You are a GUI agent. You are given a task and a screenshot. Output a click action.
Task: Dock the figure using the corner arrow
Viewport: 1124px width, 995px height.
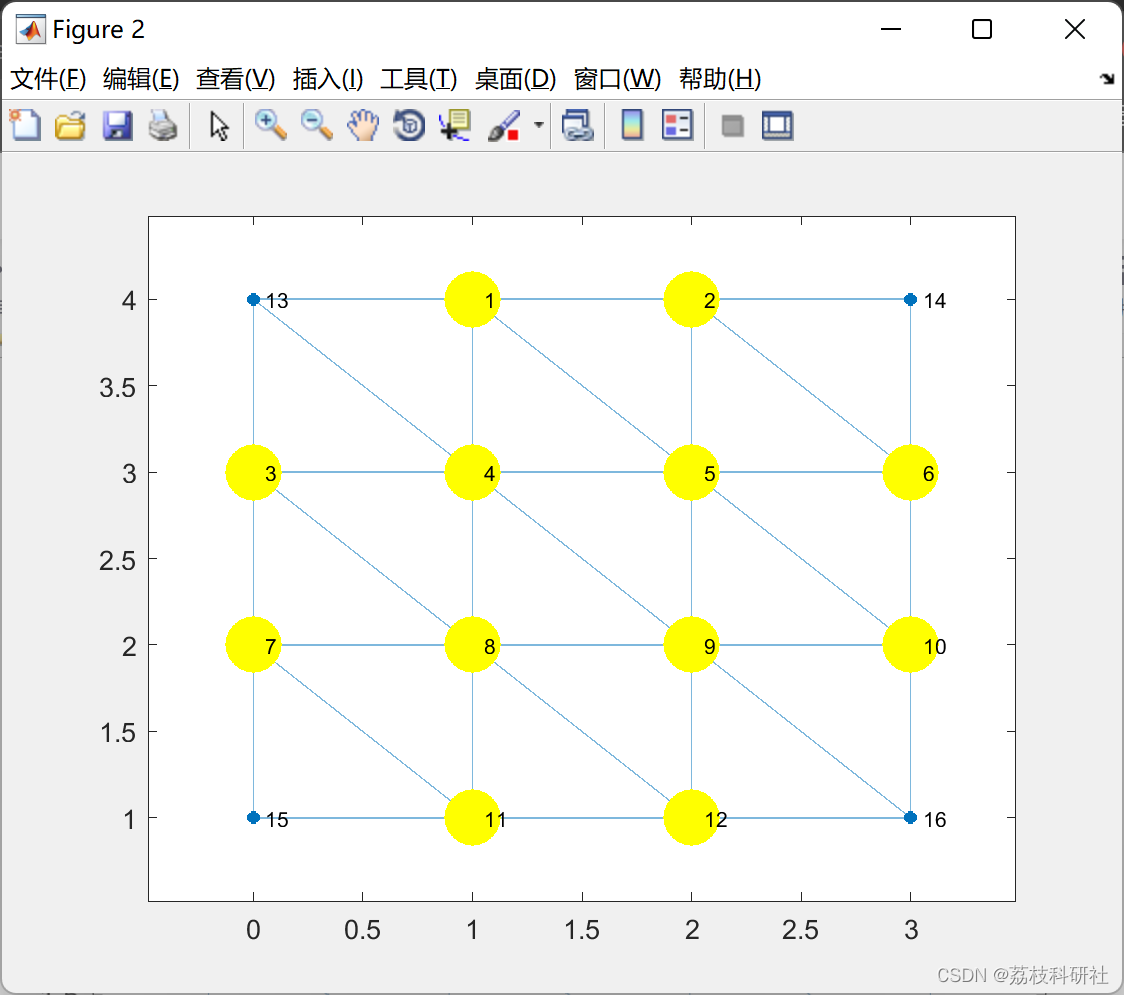click(1107, 79)
